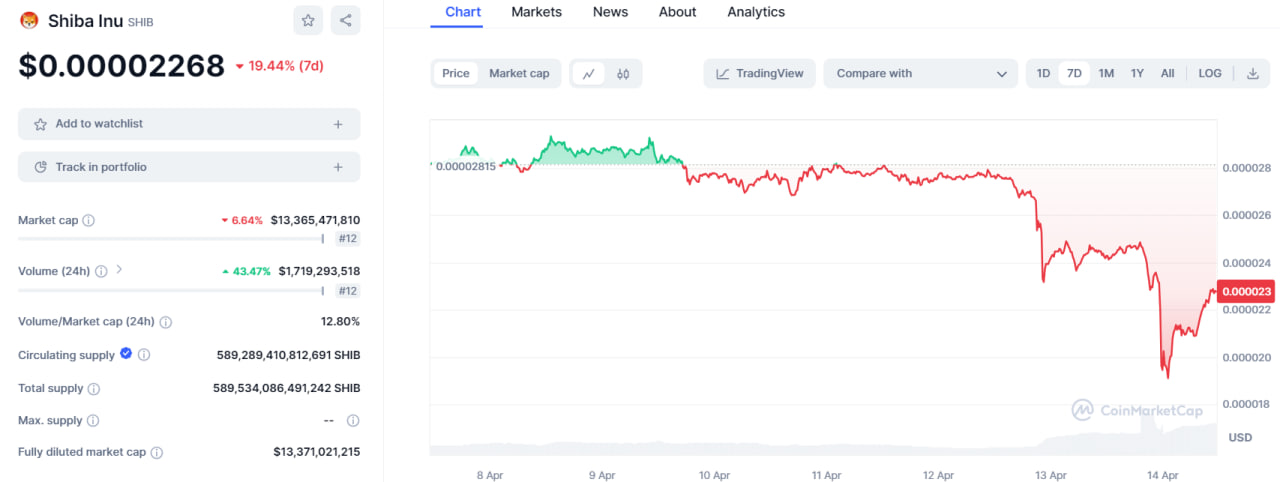Click fully diluted value $13,371,021,215
Image resolution: width=1280 pixels, height=482 pixels.
coord(316,452)
